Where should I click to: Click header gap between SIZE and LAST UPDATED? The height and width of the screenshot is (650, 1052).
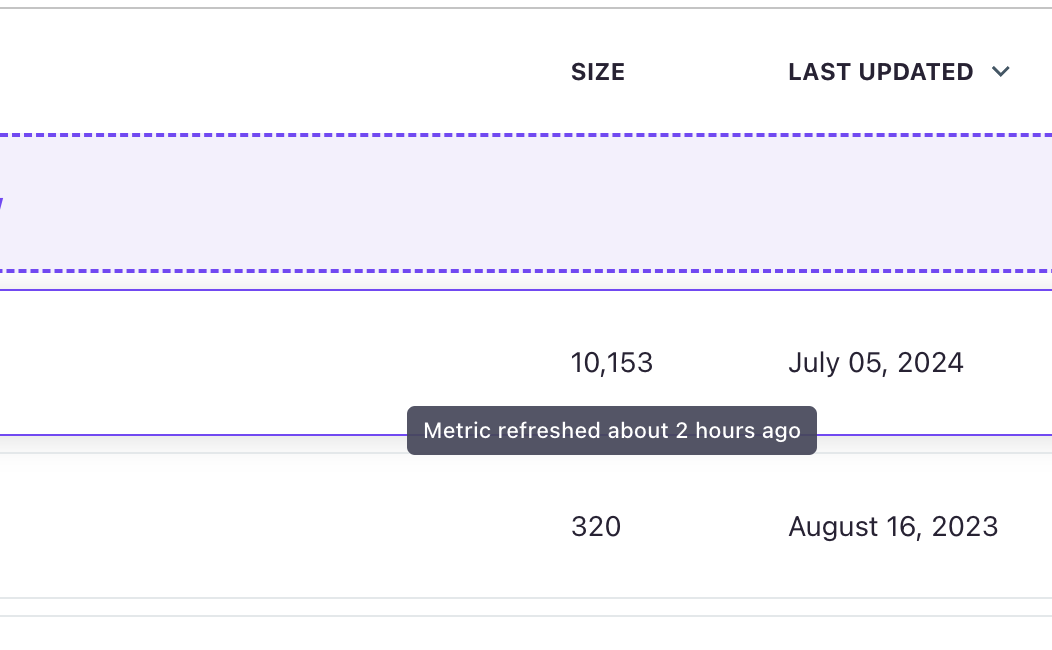pyautogui.click(x=706, y=72)
